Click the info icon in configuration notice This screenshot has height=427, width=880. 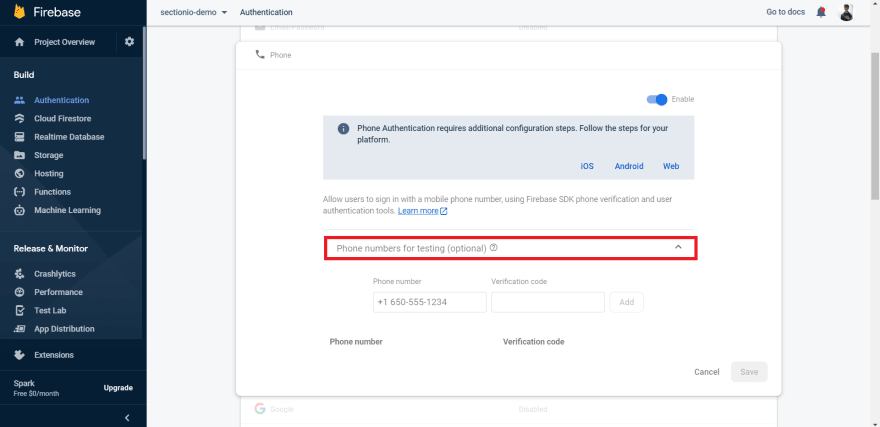pyautogui.click(x=343, y=129)
